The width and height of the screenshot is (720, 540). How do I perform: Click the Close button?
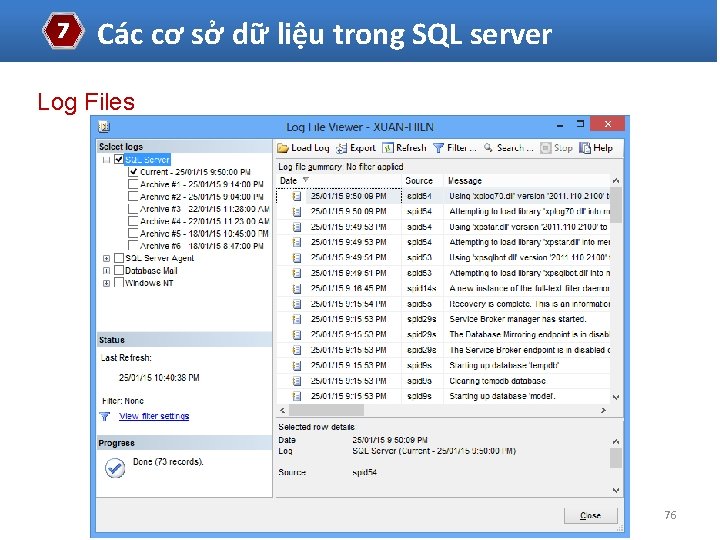click(591, 516)
